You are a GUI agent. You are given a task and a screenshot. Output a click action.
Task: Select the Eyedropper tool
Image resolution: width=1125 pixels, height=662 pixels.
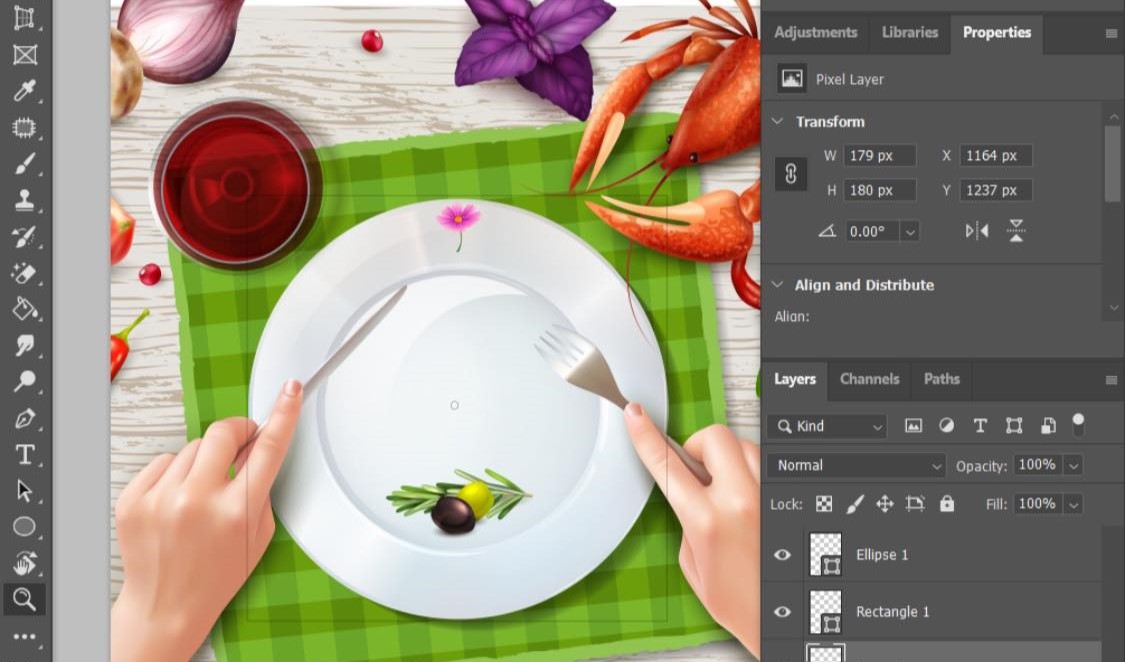24,91
